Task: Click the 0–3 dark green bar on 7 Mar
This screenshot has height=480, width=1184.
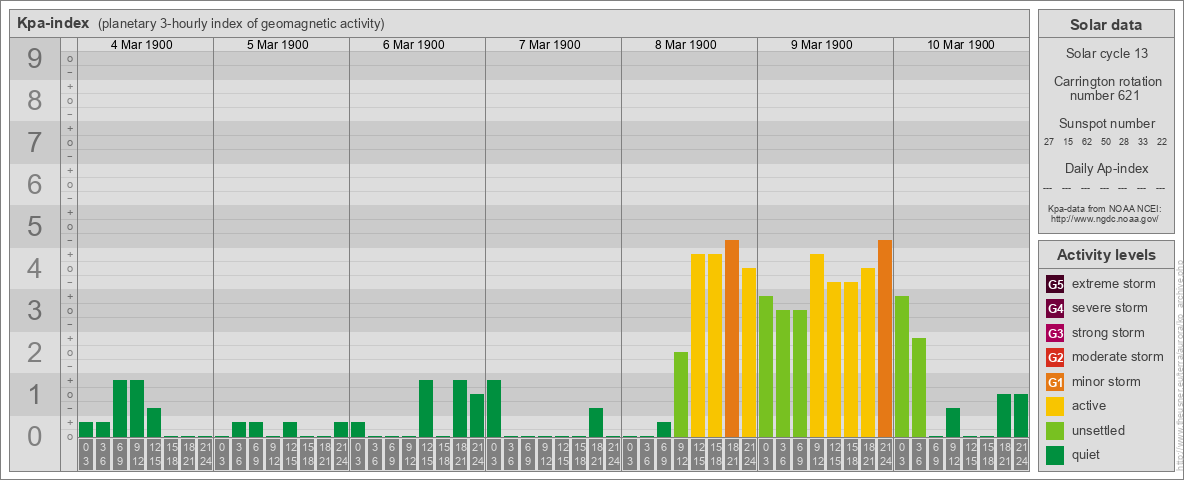Action: click(x=494, y=408)
